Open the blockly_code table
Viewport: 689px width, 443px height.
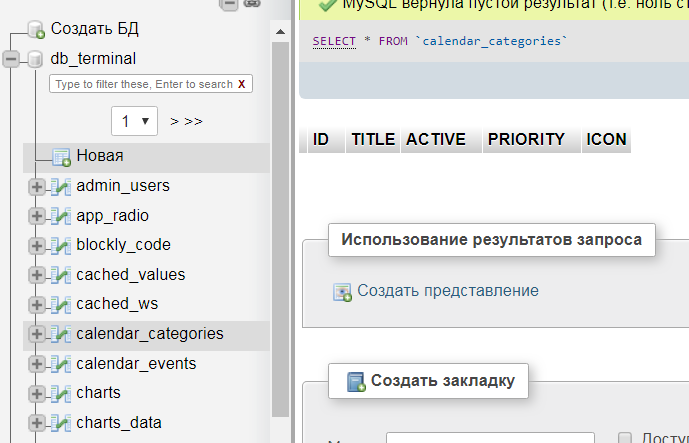[x=123, y=245]
